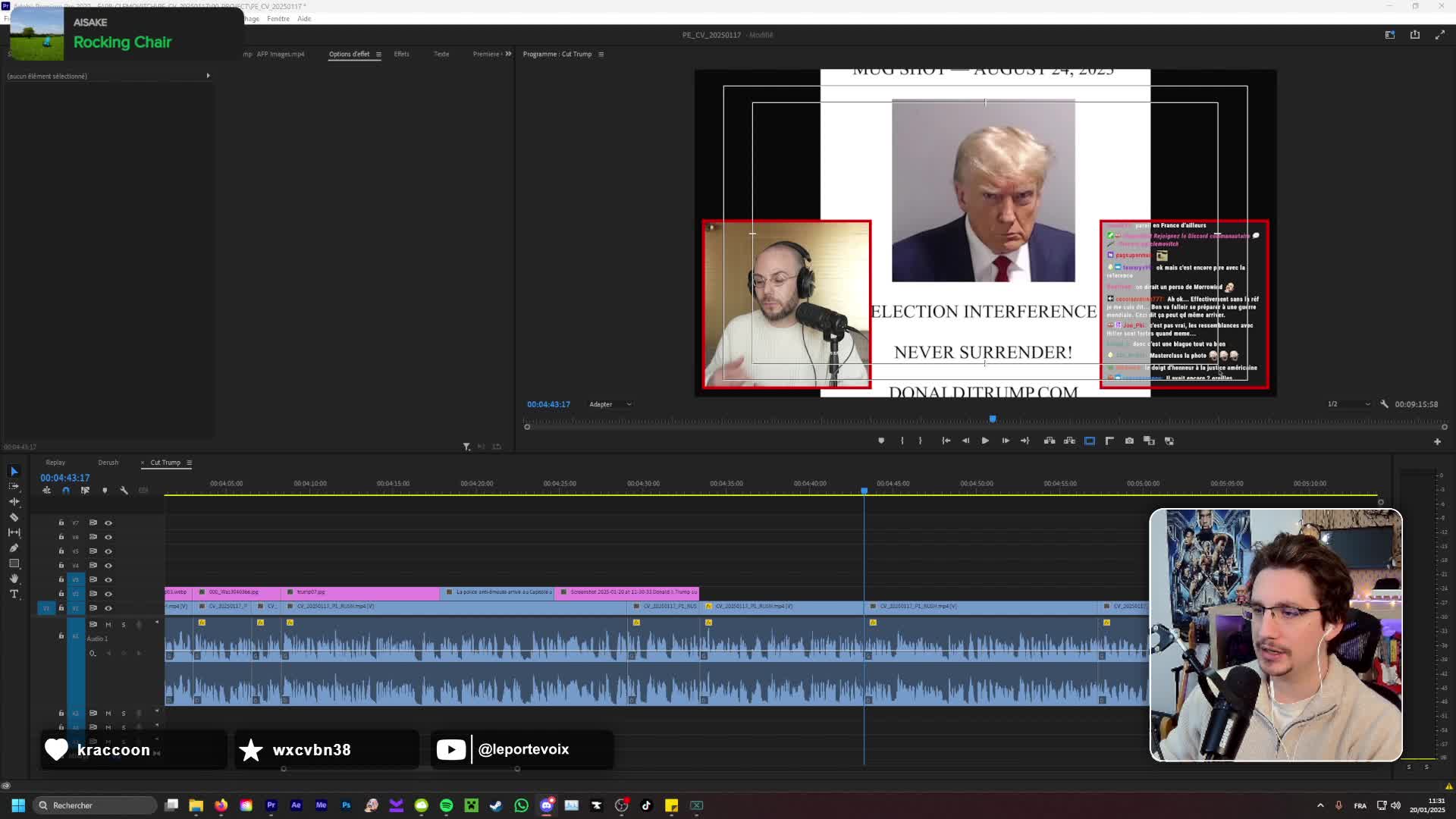Open Options d'effet panel menu
Screen dimensions: 1456x819
tap(378, 54)
